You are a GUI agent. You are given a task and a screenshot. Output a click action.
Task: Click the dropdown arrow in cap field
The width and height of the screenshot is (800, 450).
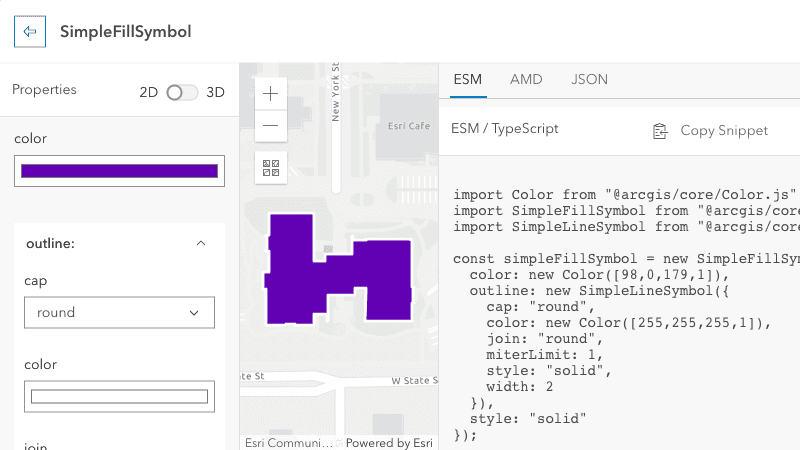(194, 313)
